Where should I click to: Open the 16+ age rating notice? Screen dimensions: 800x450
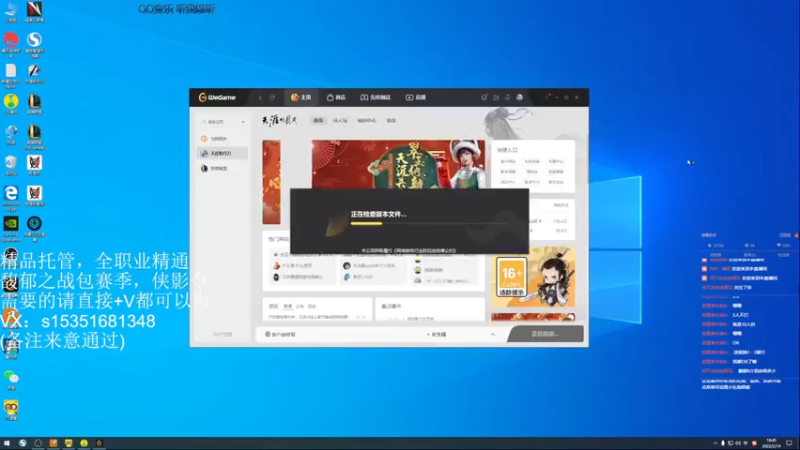point(512,277)
